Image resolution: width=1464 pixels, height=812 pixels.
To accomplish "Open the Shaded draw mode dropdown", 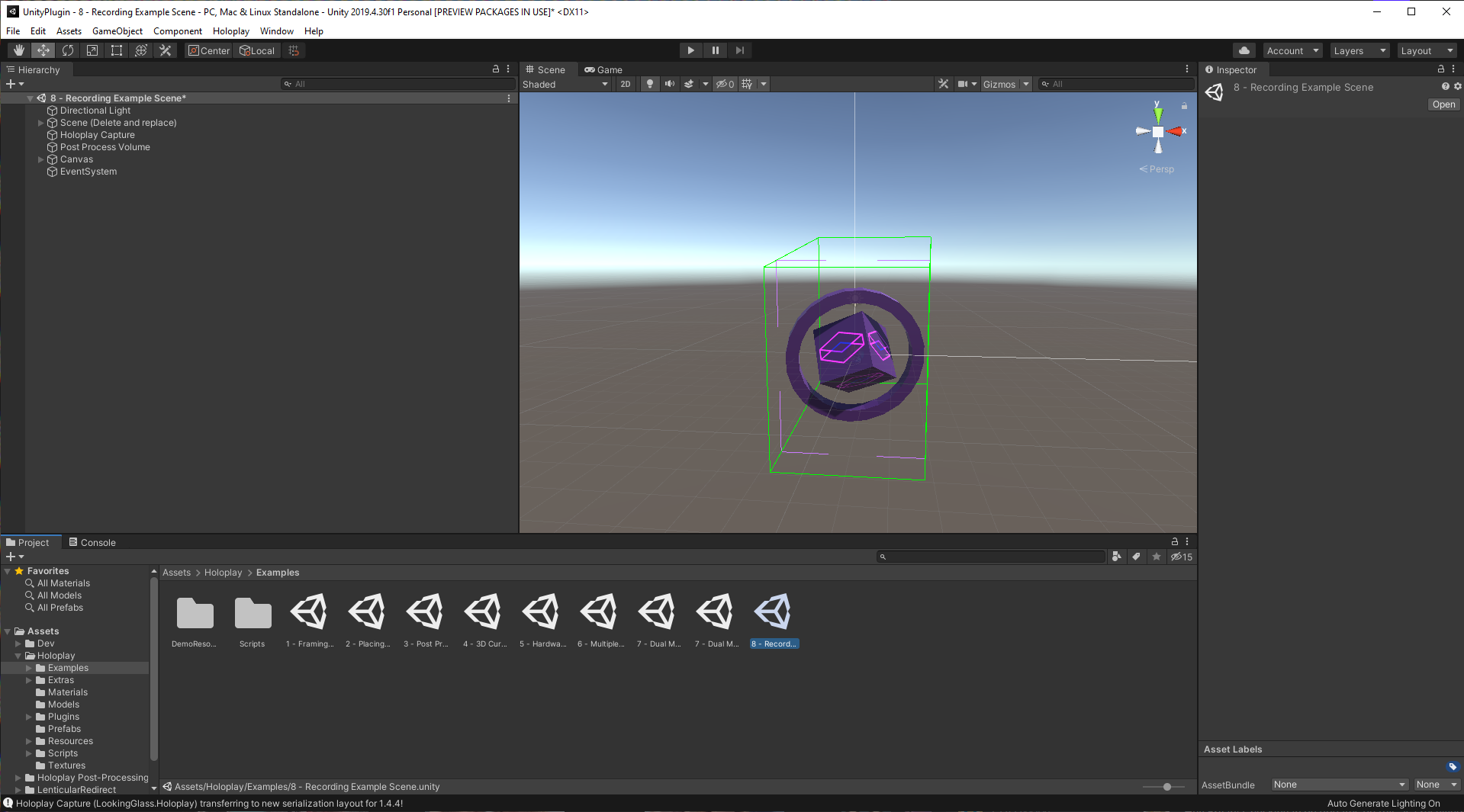I will [x=565, y=84].
